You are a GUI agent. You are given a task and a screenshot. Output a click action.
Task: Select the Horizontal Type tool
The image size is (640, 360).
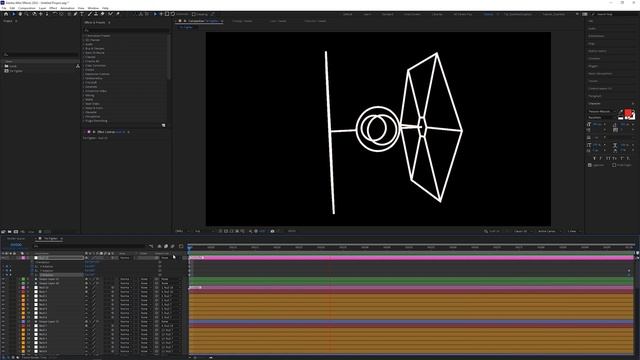[82, 14]
